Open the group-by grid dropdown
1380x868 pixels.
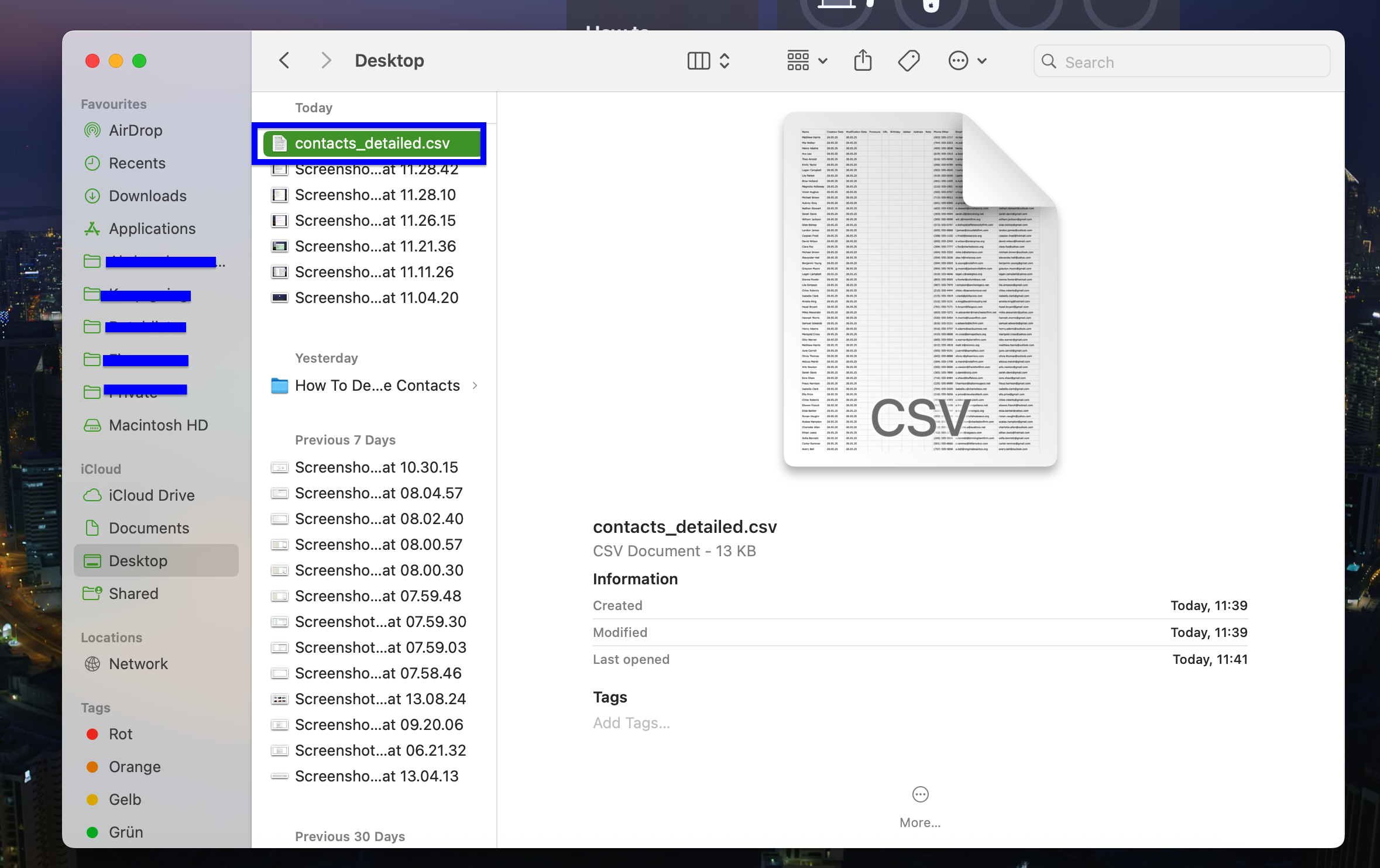tap(807, 61)
